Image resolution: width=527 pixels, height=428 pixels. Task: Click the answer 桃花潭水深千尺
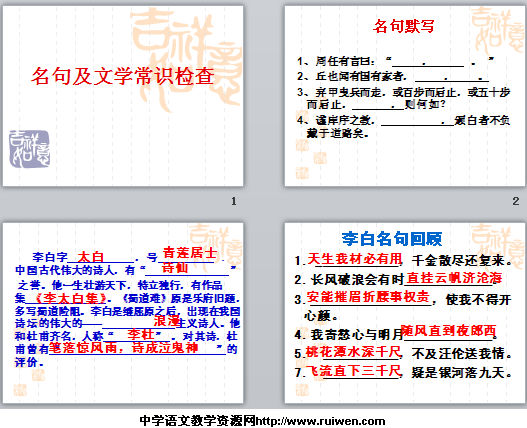[353, 352]
